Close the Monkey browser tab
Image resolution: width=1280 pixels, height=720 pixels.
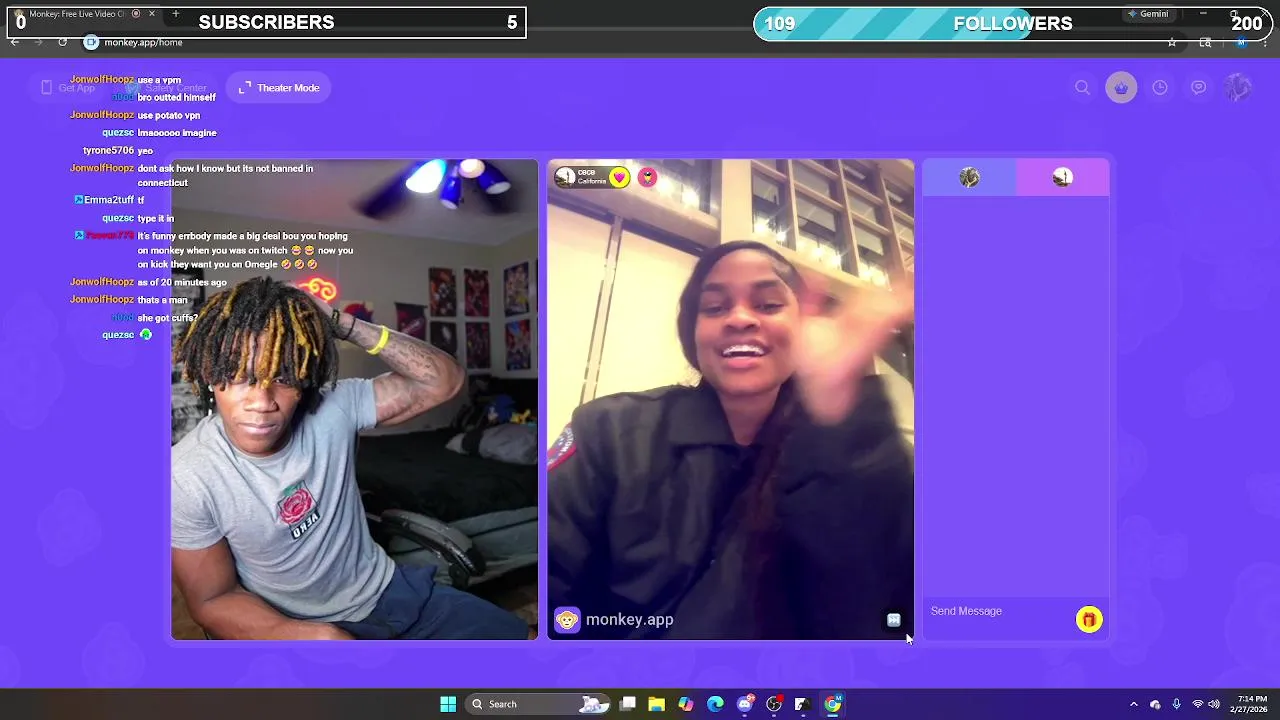[x=152, y=14]
